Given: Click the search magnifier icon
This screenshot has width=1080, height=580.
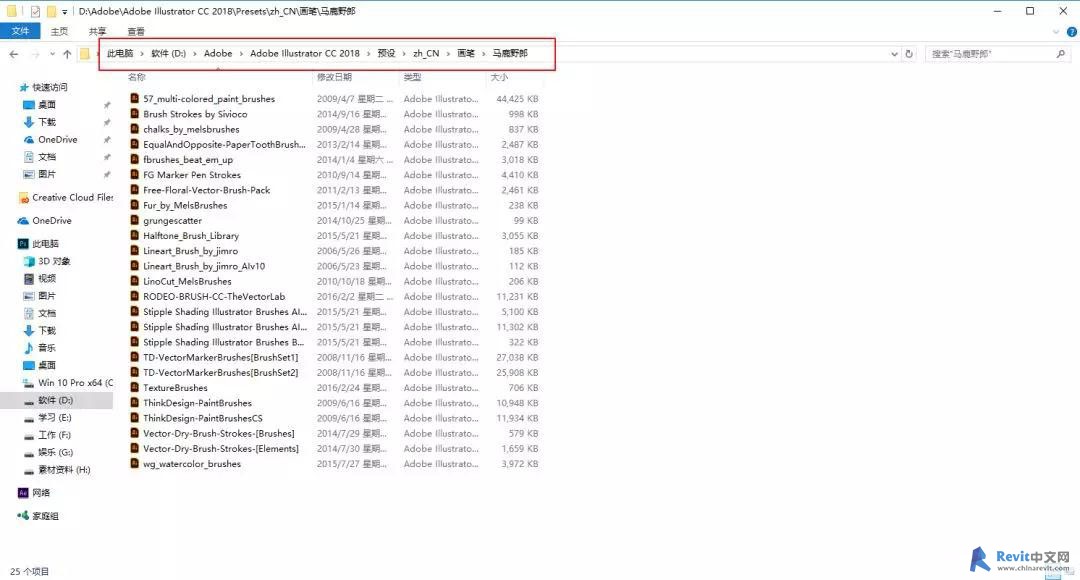Looking at the screenshot, I should (1061, 54).
